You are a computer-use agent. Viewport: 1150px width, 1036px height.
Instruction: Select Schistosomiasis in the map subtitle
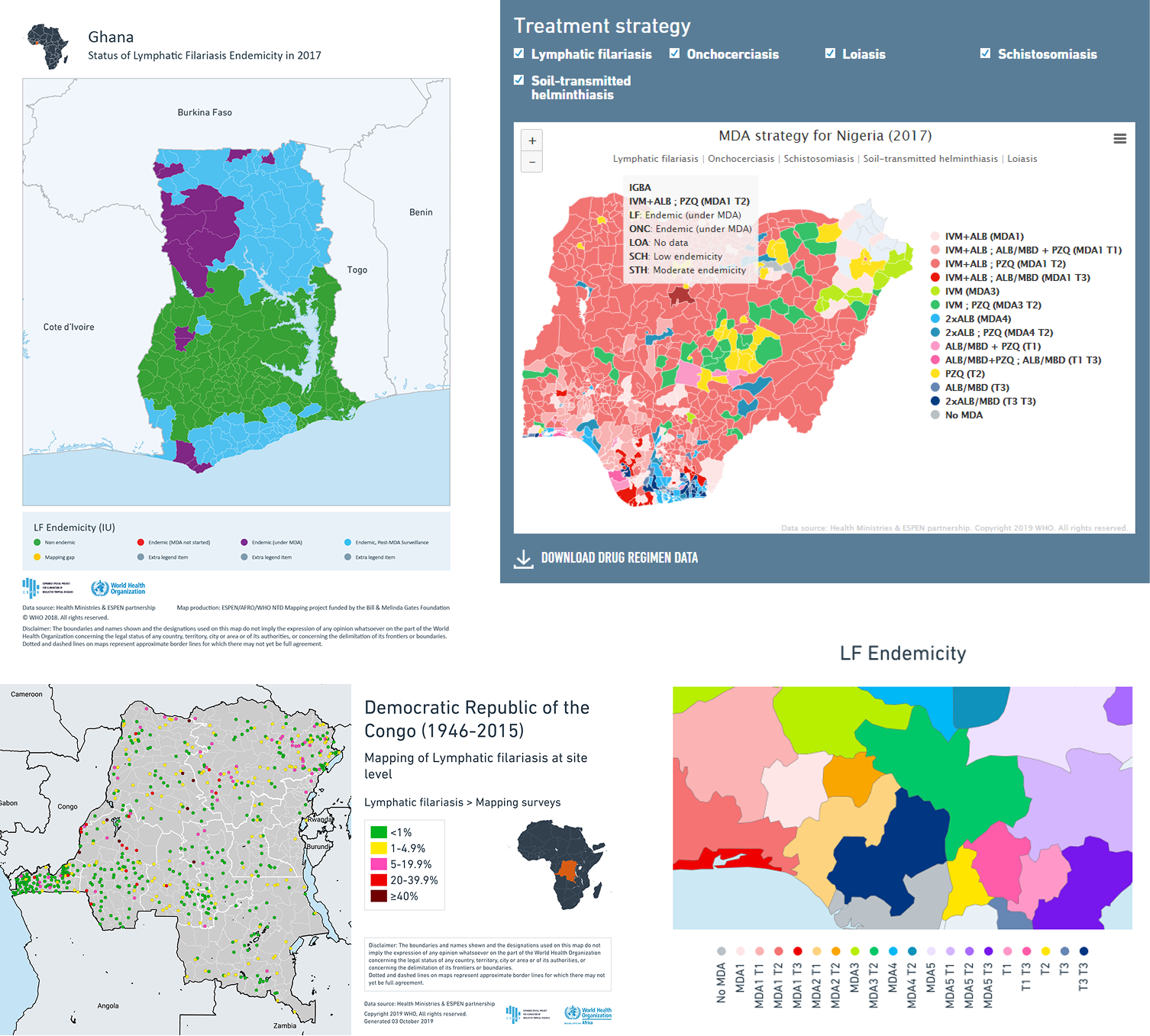(819, 159)
